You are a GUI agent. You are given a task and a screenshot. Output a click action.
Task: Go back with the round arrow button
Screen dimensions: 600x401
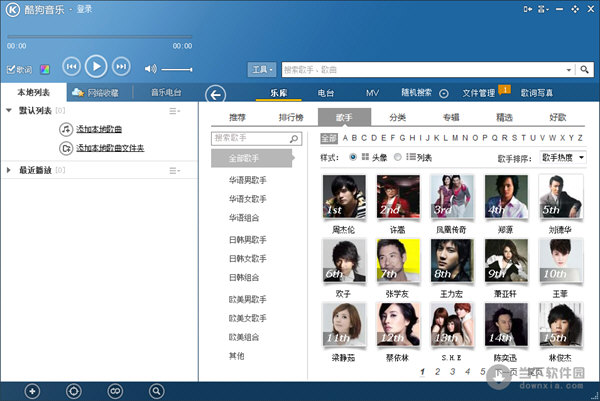(x=215, y=95)
